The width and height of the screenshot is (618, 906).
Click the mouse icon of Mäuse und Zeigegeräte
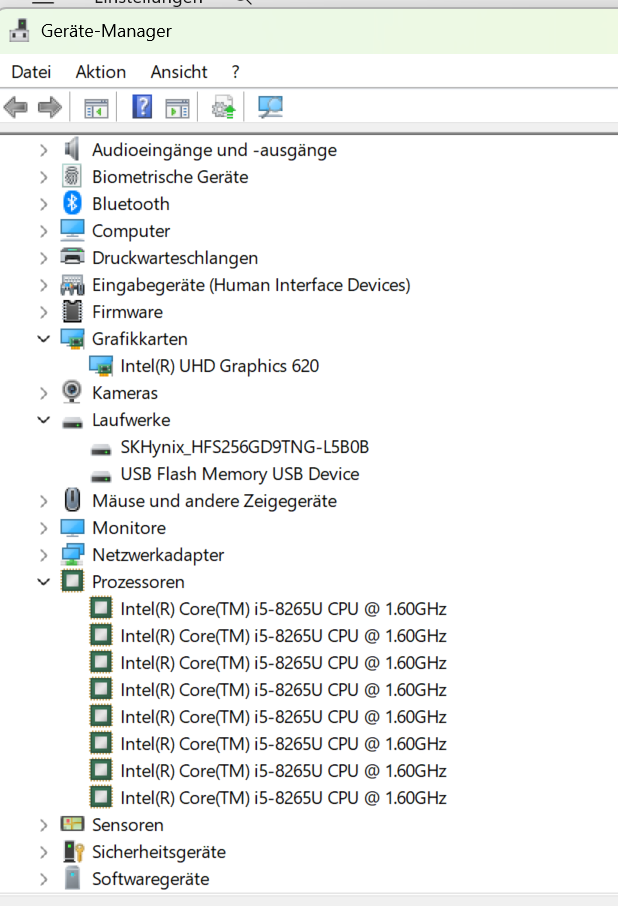(72, 500)
